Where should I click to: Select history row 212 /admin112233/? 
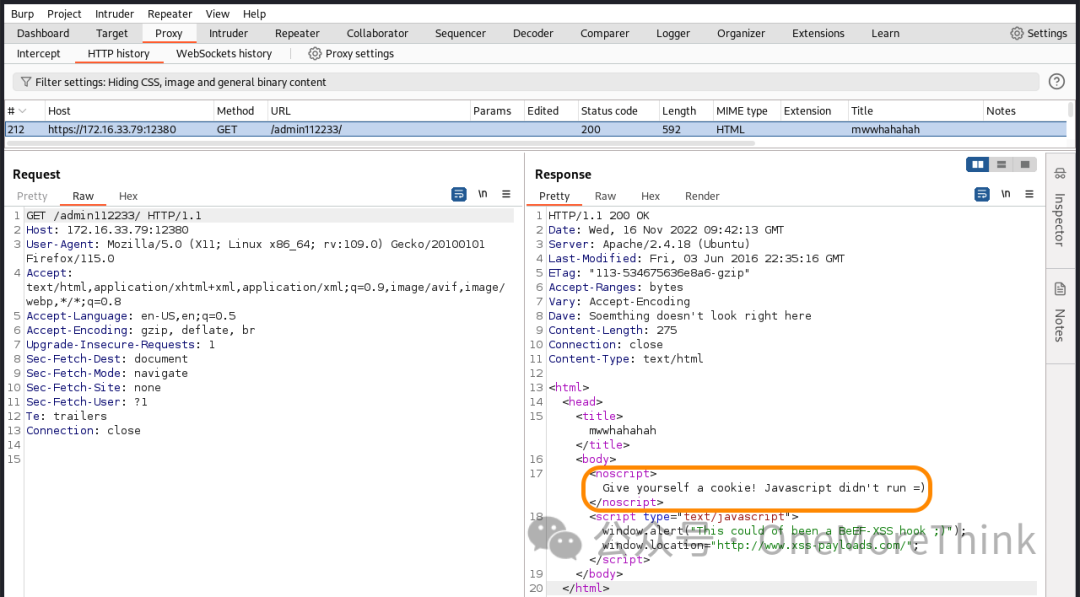[536, 129]
